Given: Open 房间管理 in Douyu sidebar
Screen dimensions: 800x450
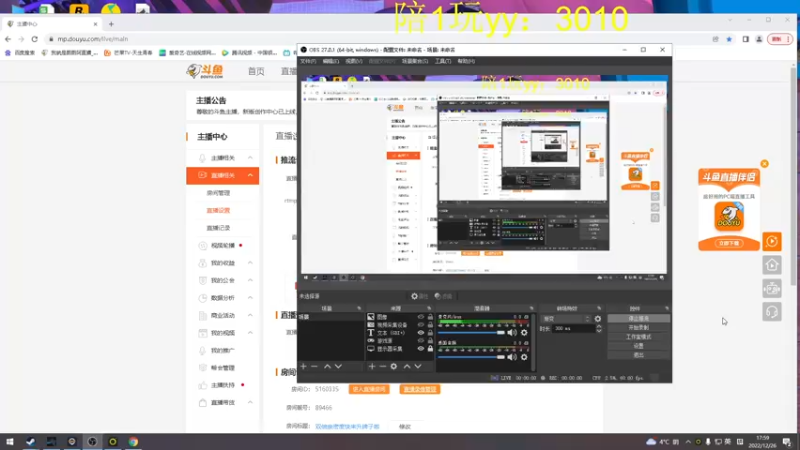Looking at the screenshot, I should click(218, 193).
